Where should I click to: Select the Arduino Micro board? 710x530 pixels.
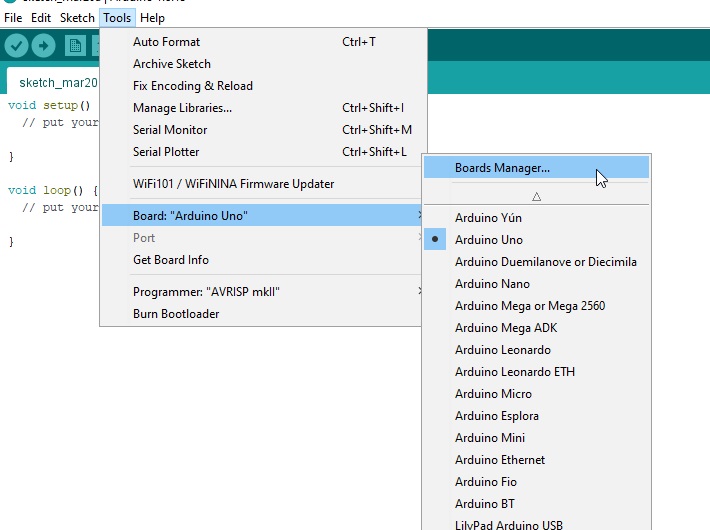(537, 394)
